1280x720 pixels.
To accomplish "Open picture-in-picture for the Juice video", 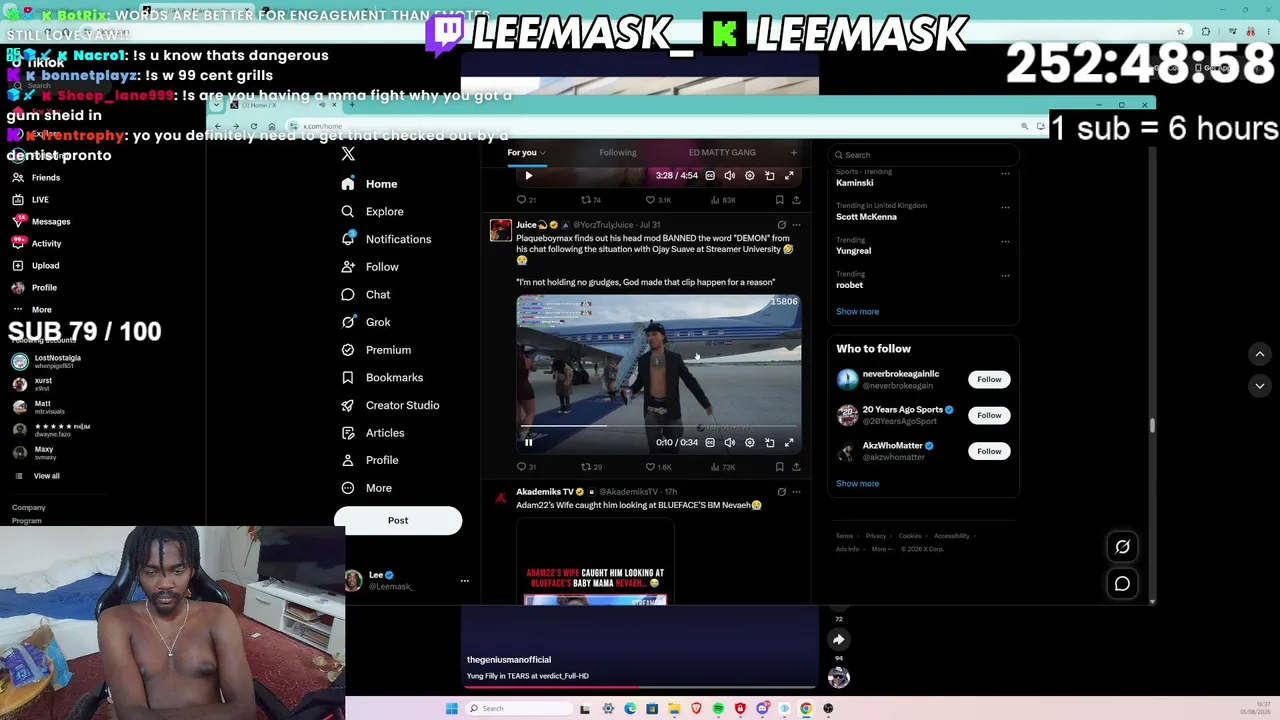I will click(769, 442).
